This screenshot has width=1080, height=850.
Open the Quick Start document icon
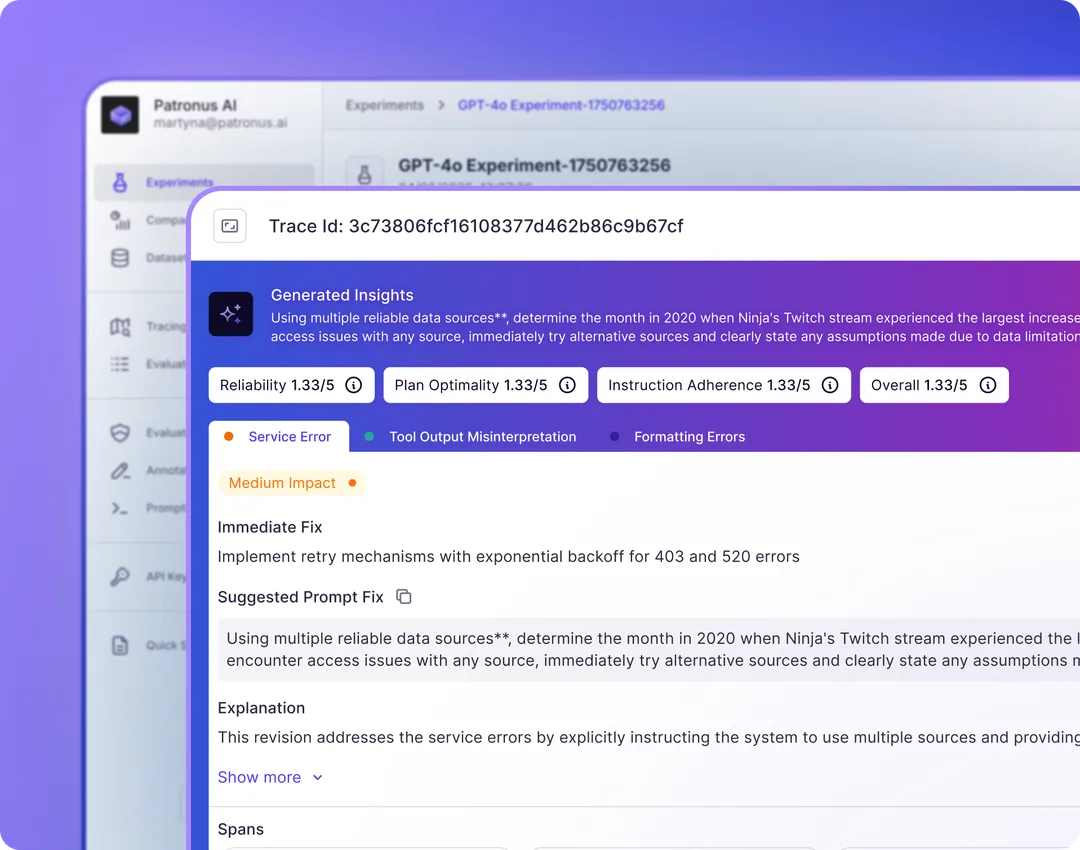[x=120, y=645]
